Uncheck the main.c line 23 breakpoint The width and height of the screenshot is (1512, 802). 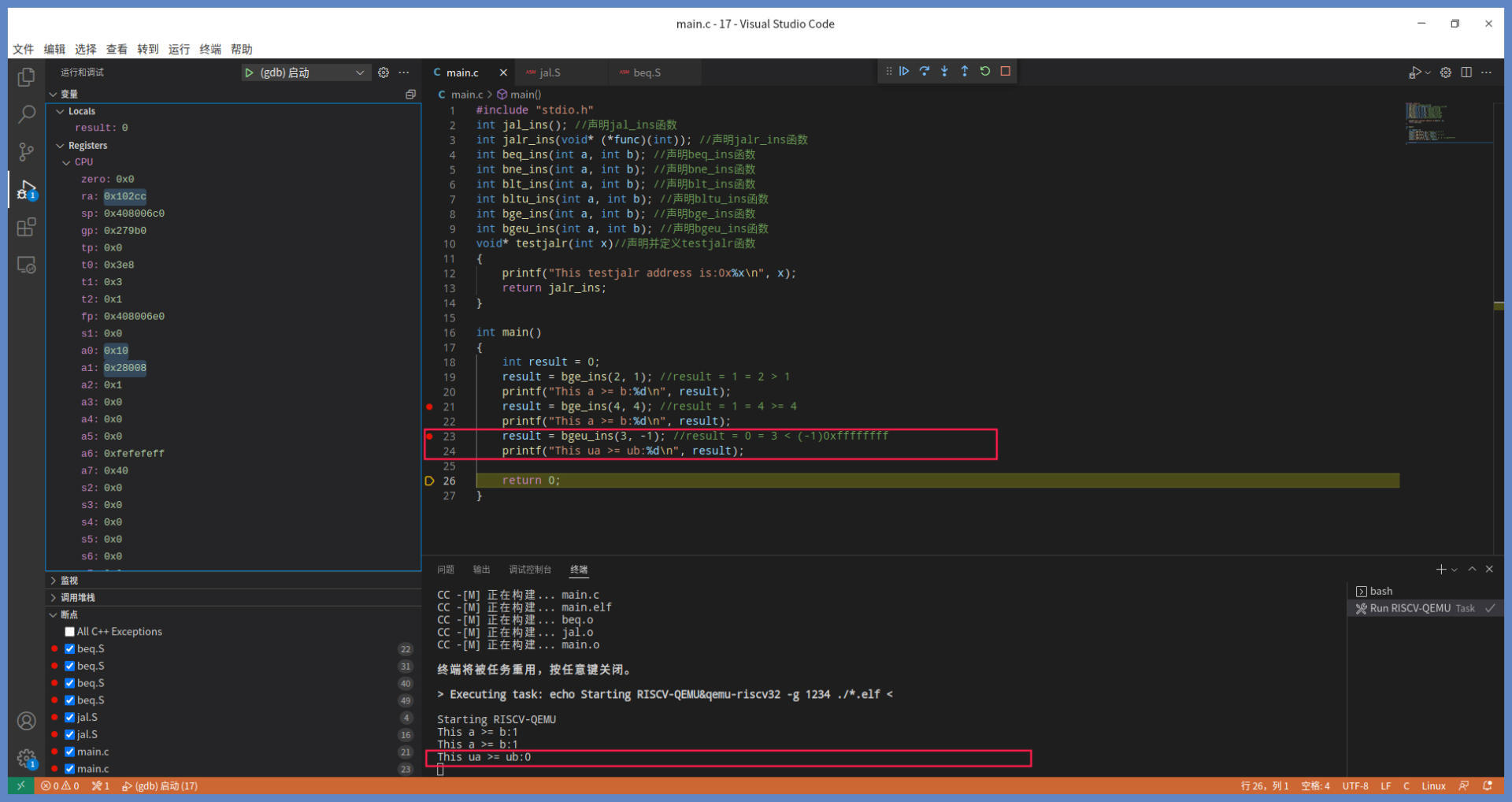point(70,769)
